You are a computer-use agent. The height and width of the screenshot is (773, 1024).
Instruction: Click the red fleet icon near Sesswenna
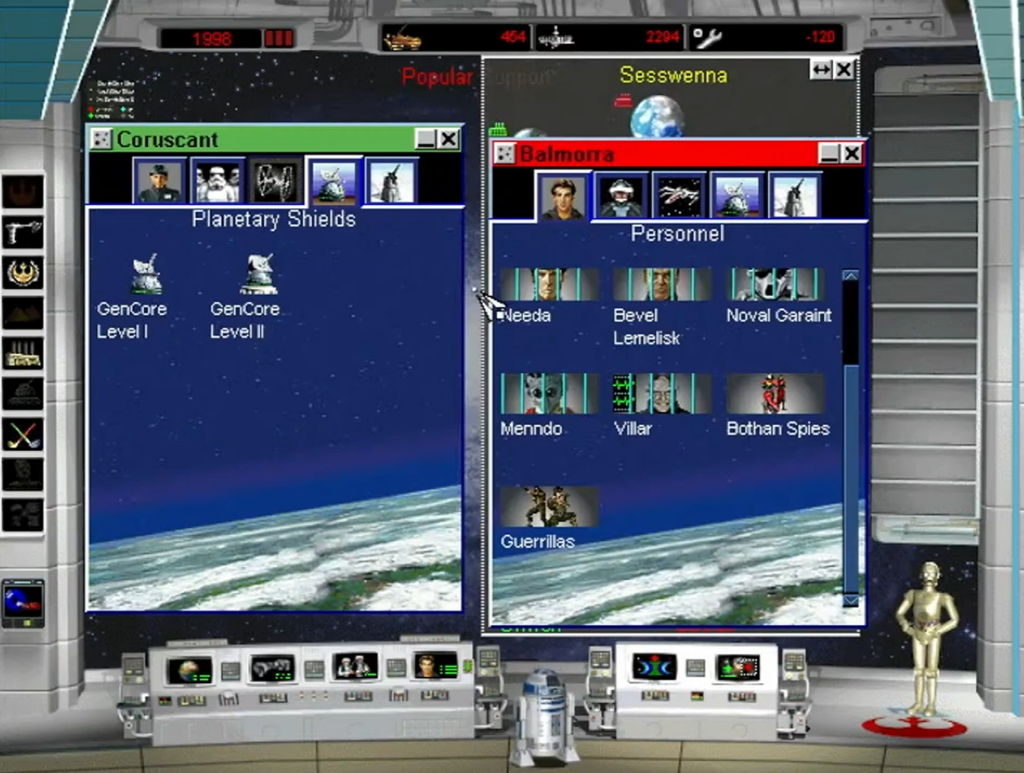pos(623,101)
